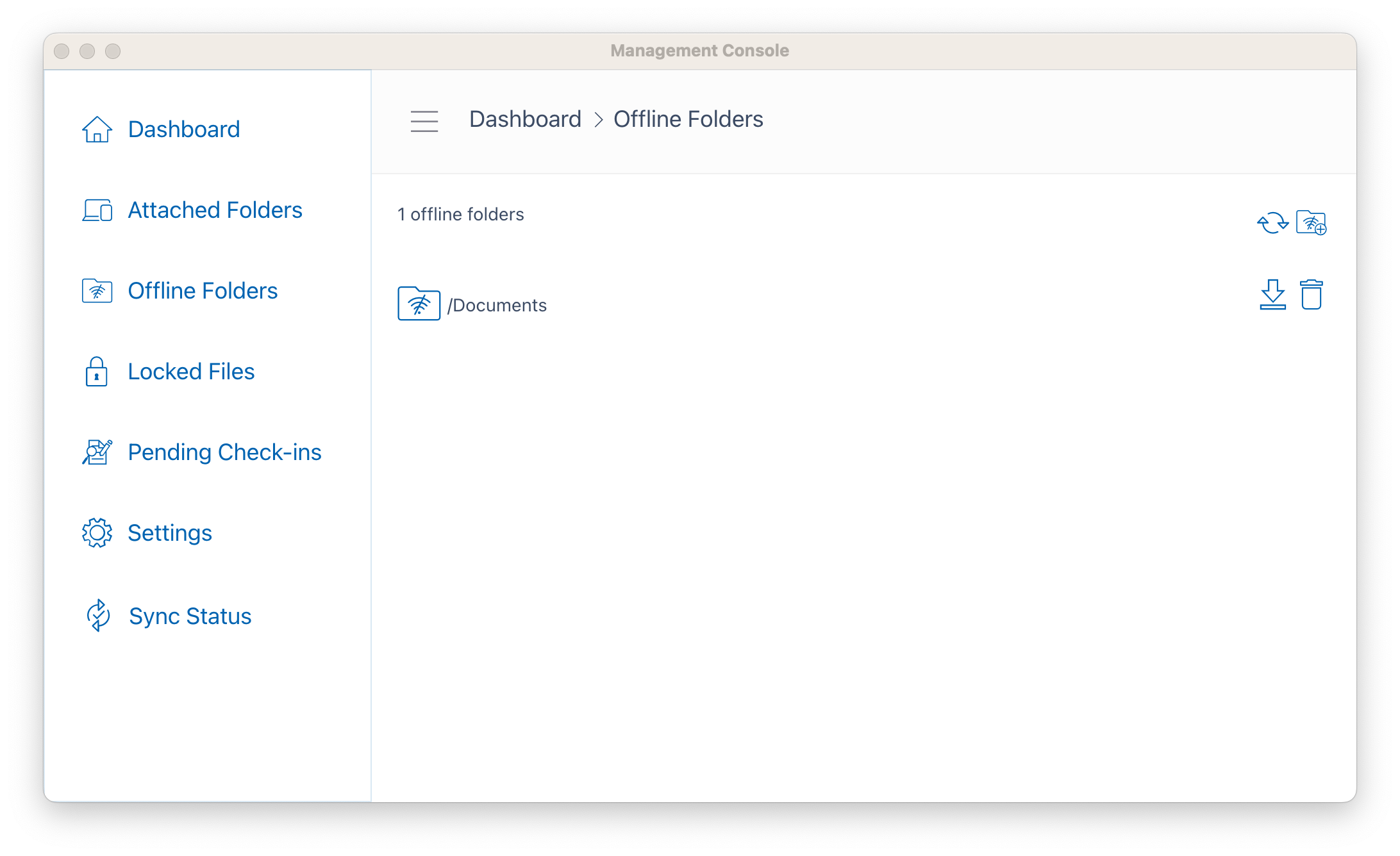1400x856 pixels.
Task: Click the Sync Status icon
Action: click(98, 616)
